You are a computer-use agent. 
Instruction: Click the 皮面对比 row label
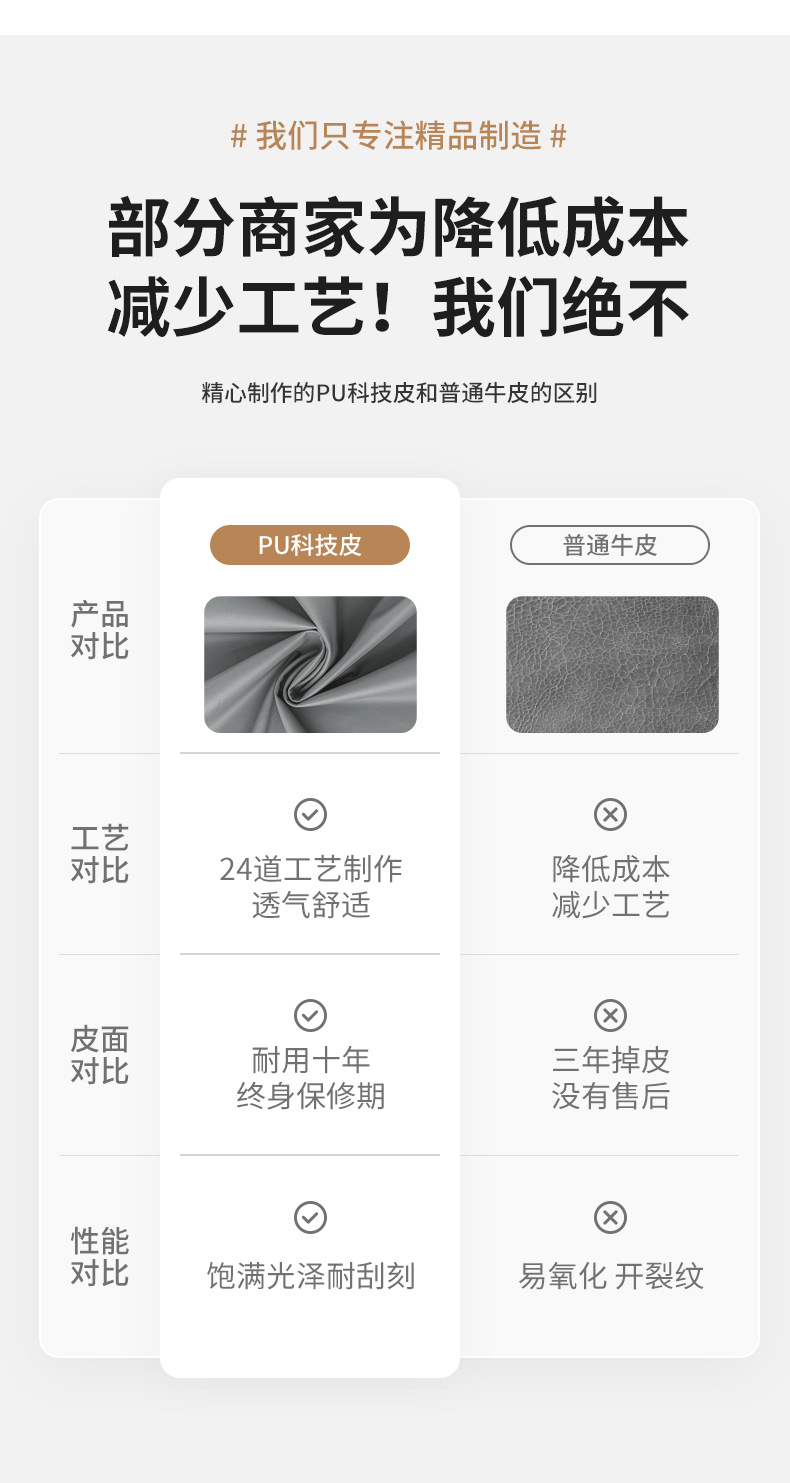pyautogui.click(x=100, y=1055)
